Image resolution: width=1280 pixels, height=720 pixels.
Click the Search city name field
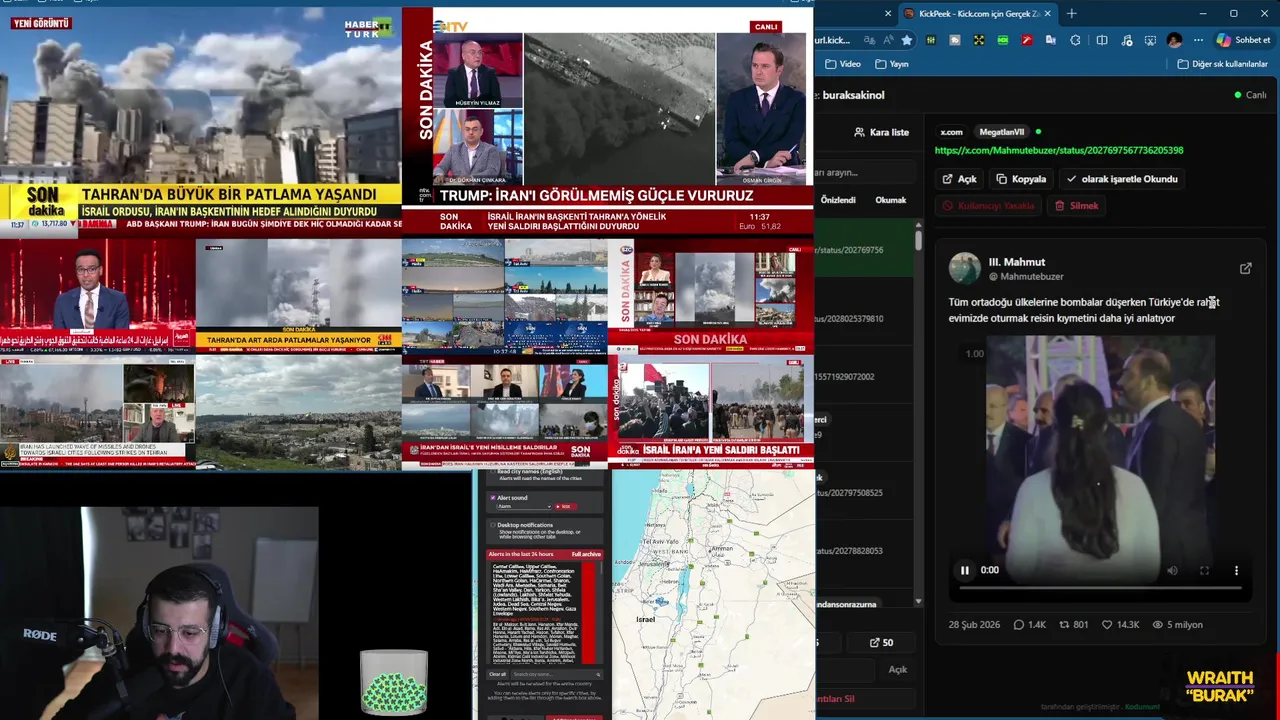click(555, 674)
